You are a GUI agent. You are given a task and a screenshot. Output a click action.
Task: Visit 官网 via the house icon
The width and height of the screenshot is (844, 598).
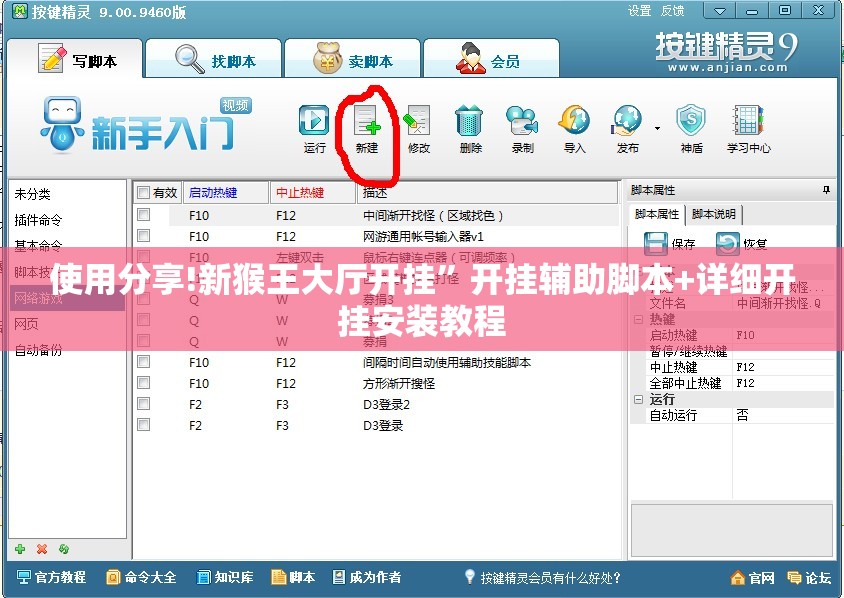click(752, 578)
